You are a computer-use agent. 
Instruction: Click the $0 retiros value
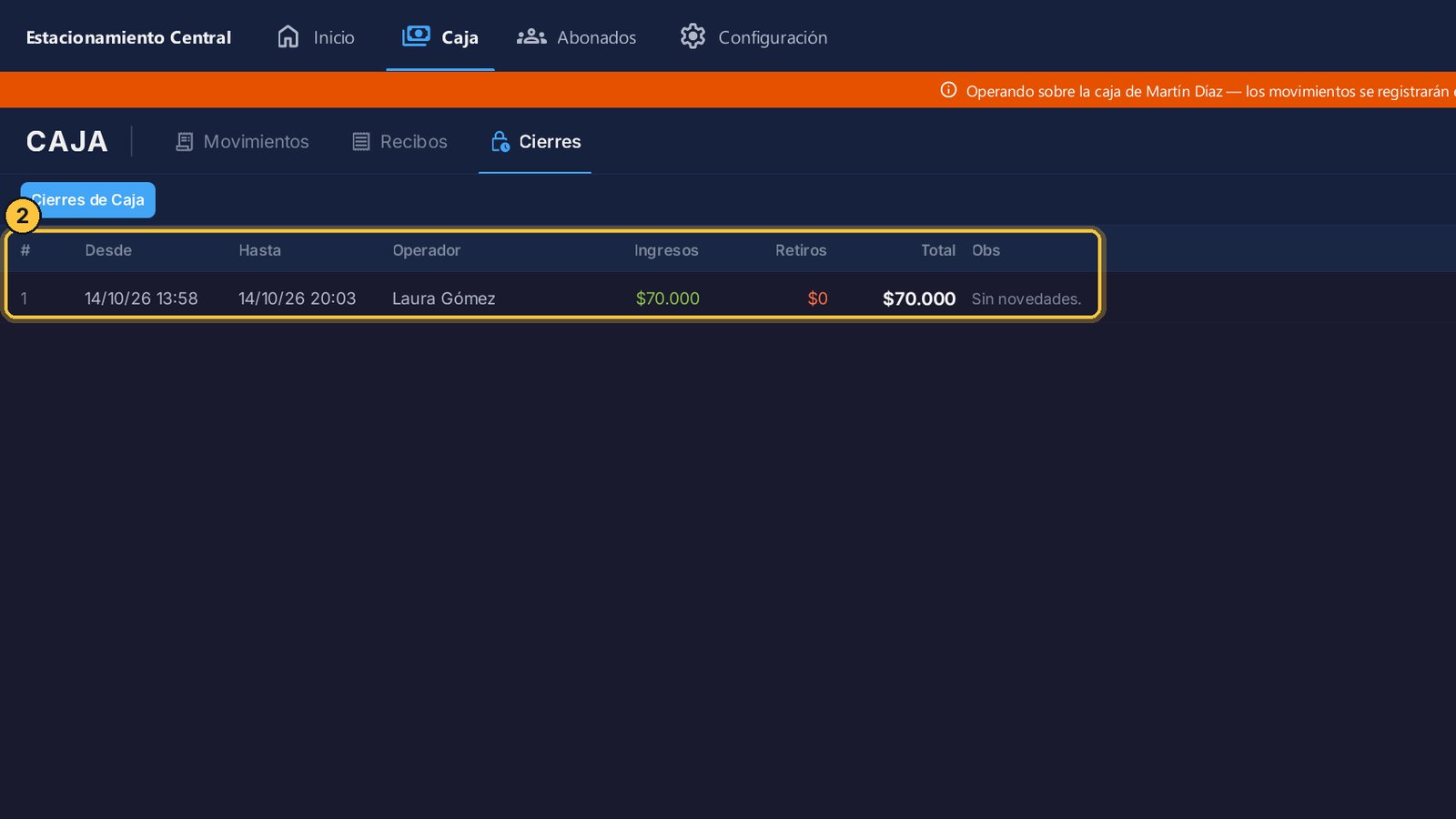(817, 298)
